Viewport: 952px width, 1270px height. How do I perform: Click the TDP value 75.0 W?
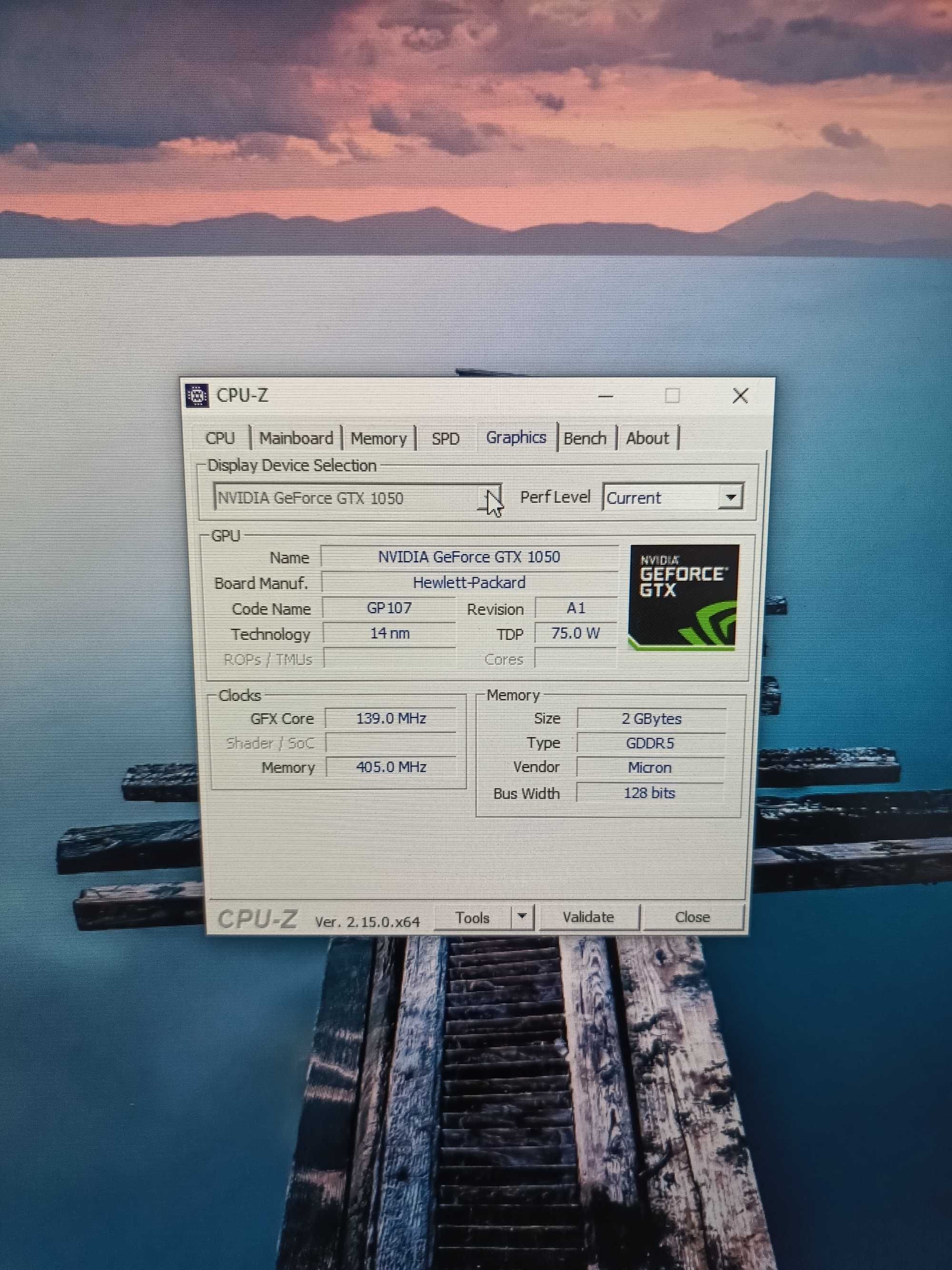[x=575, y=633]
